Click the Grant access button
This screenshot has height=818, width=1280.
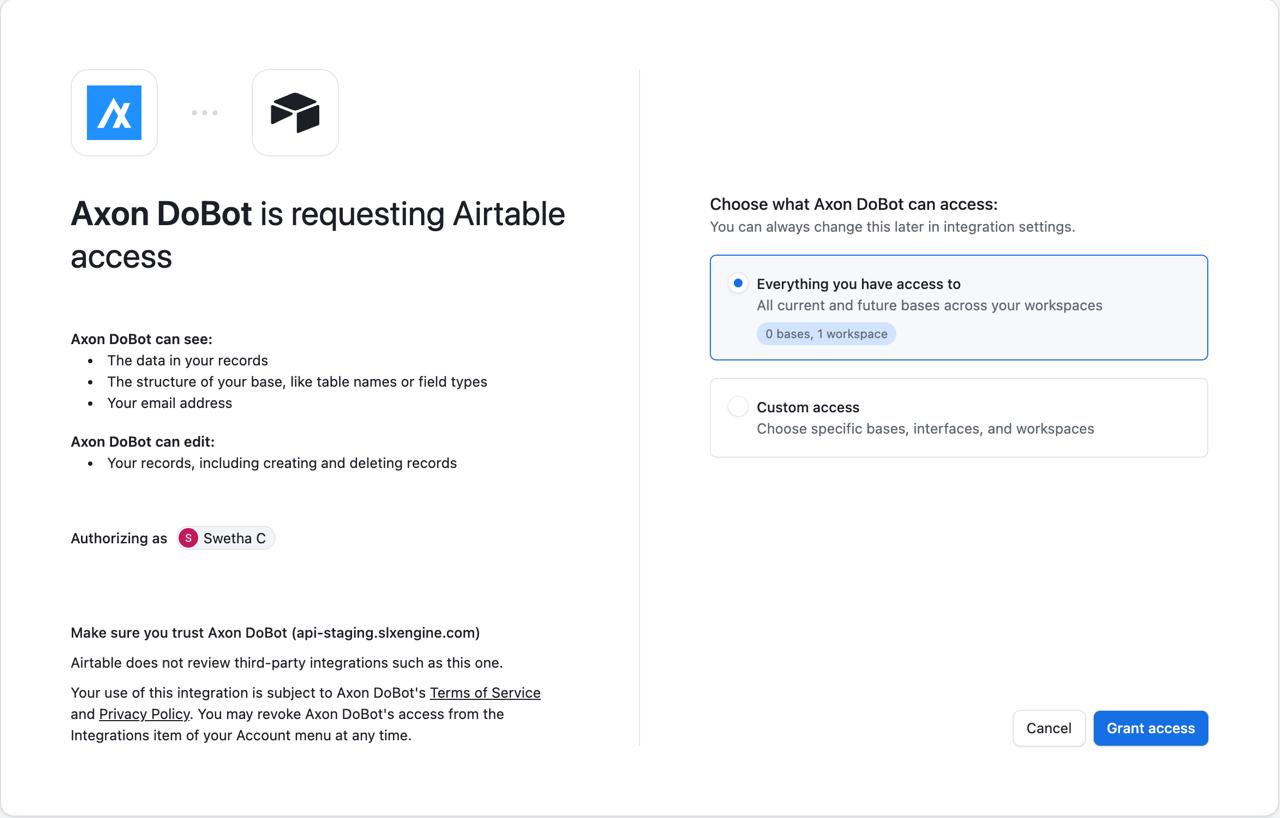coord(1151,728)
